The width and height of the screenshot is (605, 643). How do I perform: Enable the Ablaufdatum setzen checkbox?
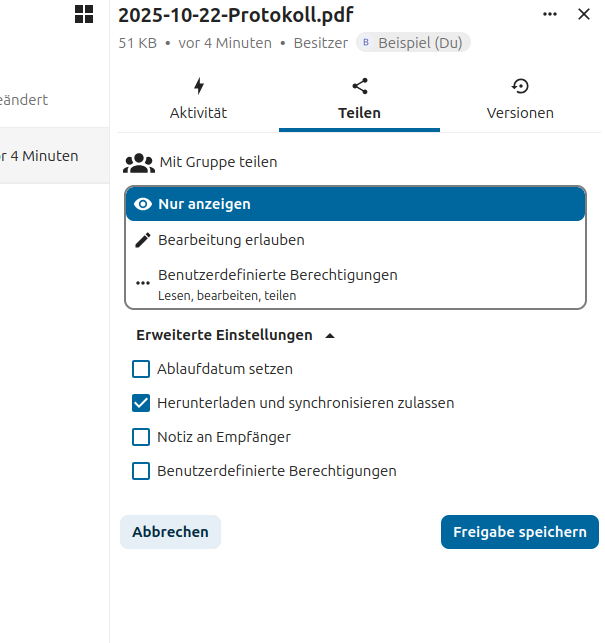[x=141, y=369]
